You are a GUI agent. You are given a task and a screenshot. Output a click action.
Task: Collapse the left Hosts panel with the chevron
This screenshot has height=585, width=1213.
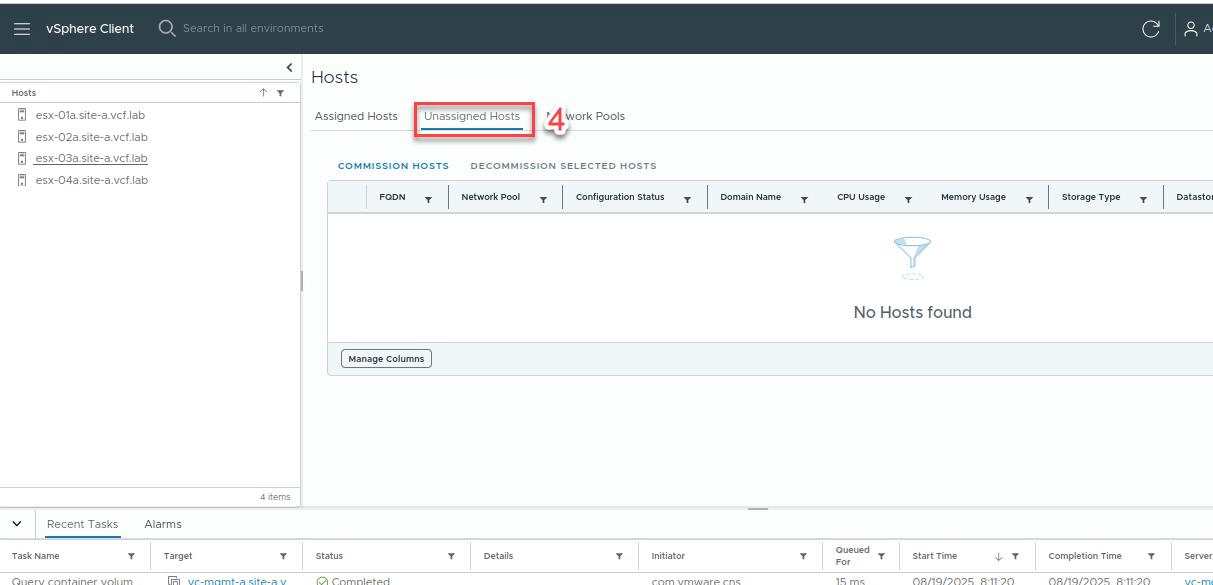[x=290, y=67]
